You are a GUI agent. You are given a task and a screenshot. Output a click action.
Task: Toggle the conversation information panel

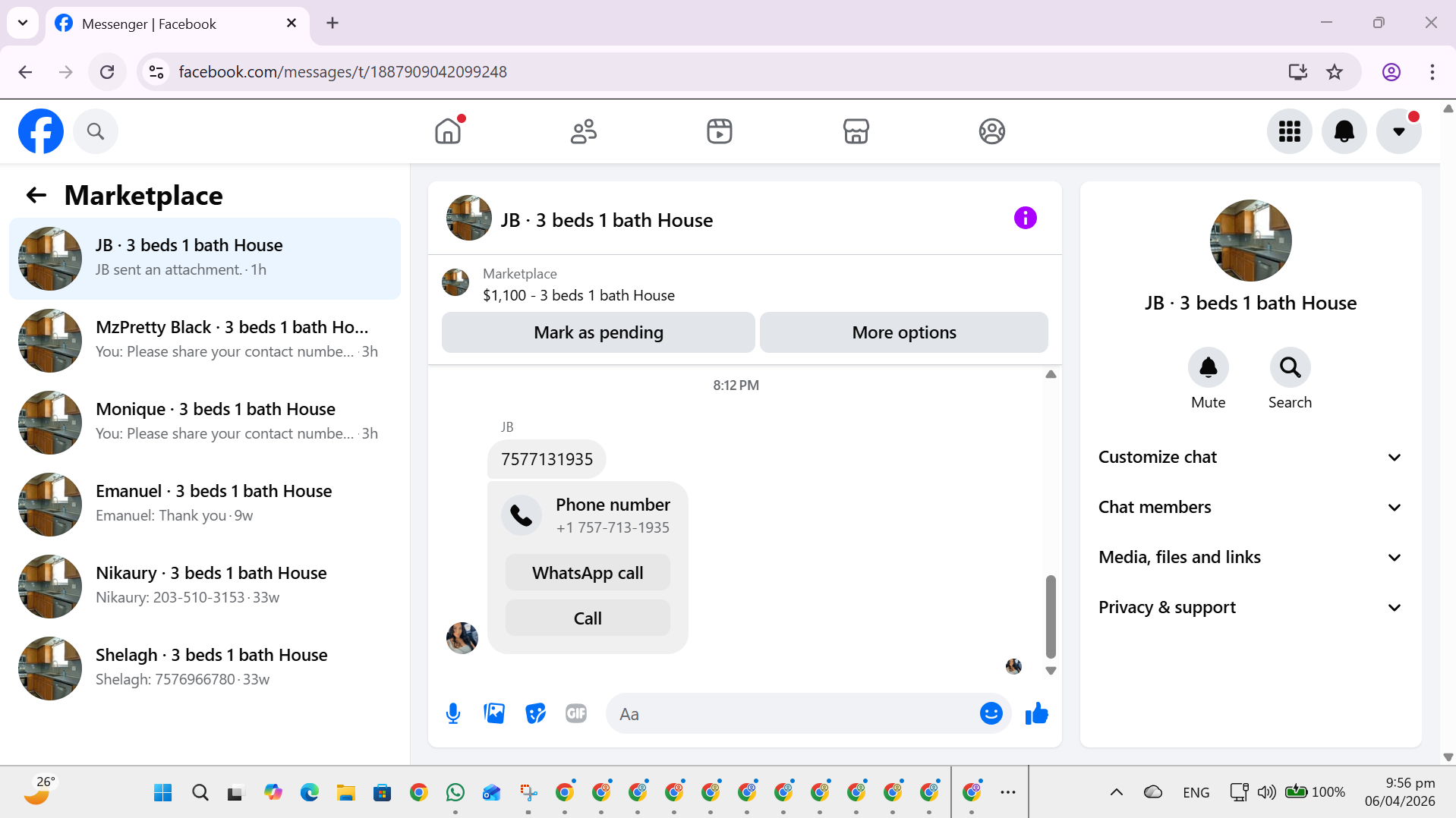point(1026,219)
